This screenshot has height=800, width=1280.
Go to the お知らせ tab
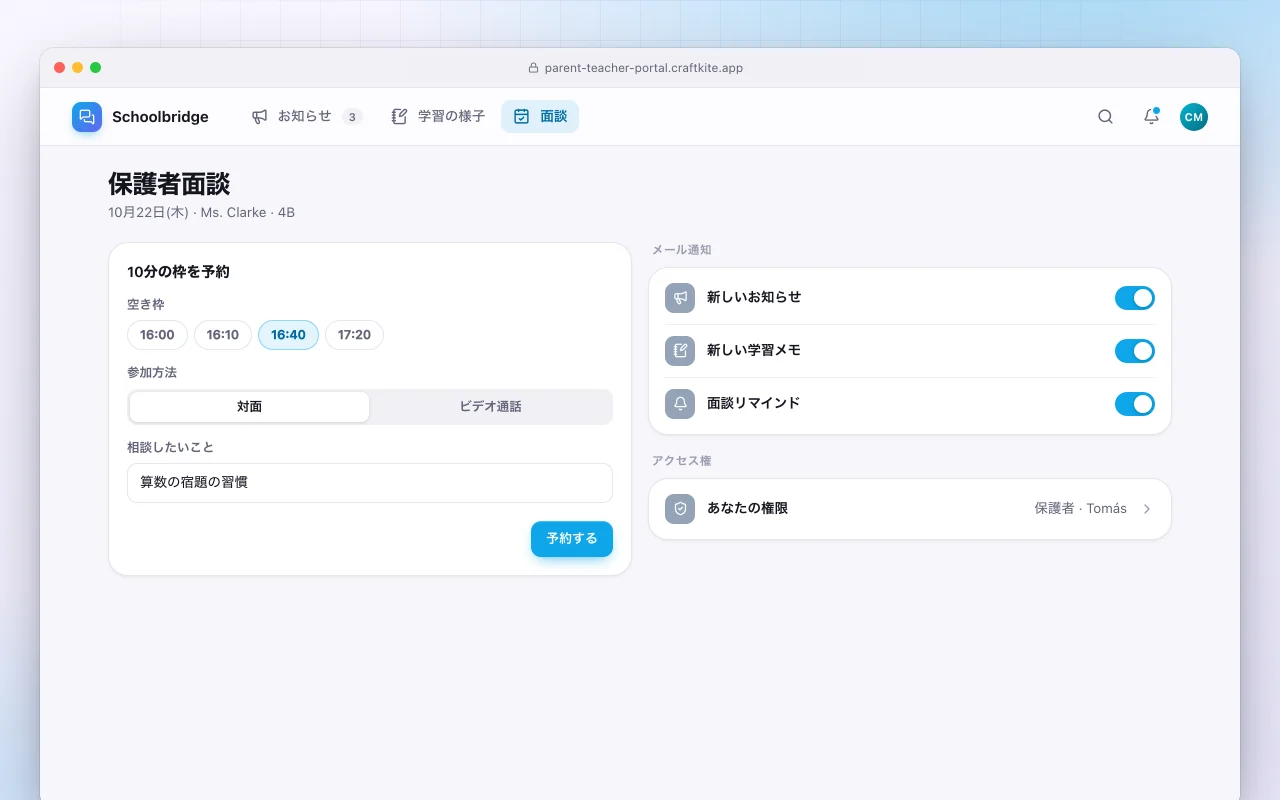[306, 117]
